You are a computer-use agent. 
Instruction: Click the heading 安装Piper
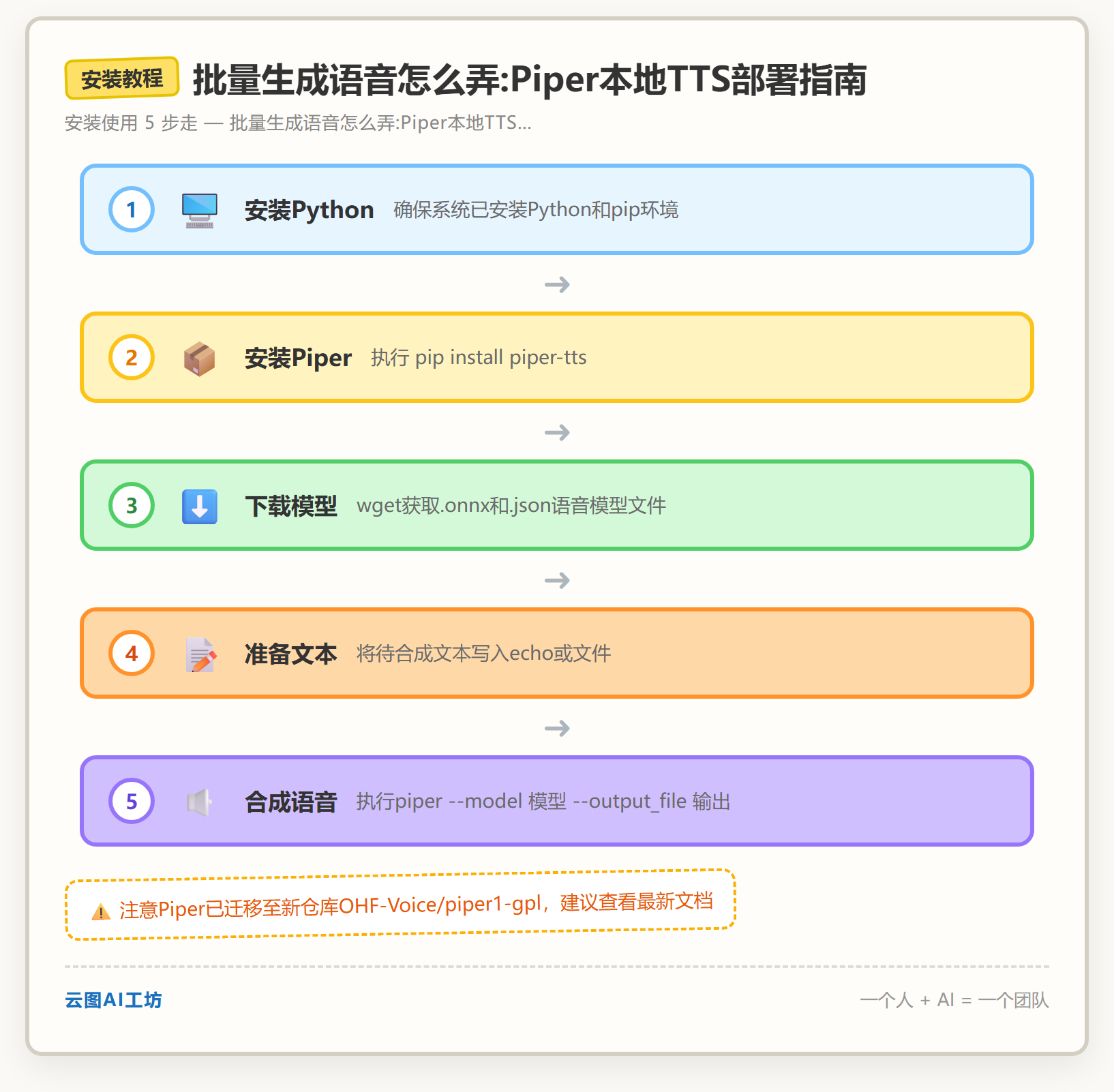(298, 358)
